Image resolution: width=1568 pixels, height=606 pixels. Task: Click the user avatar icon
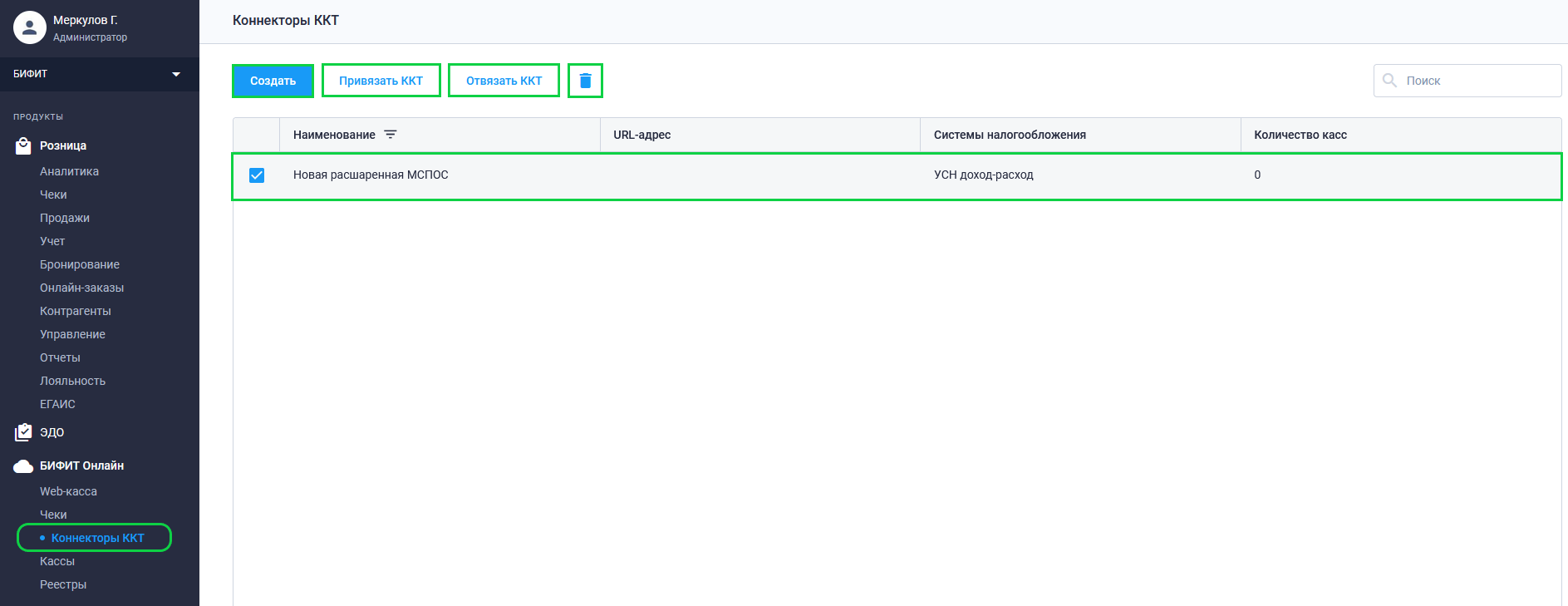[x=30, y=27]
